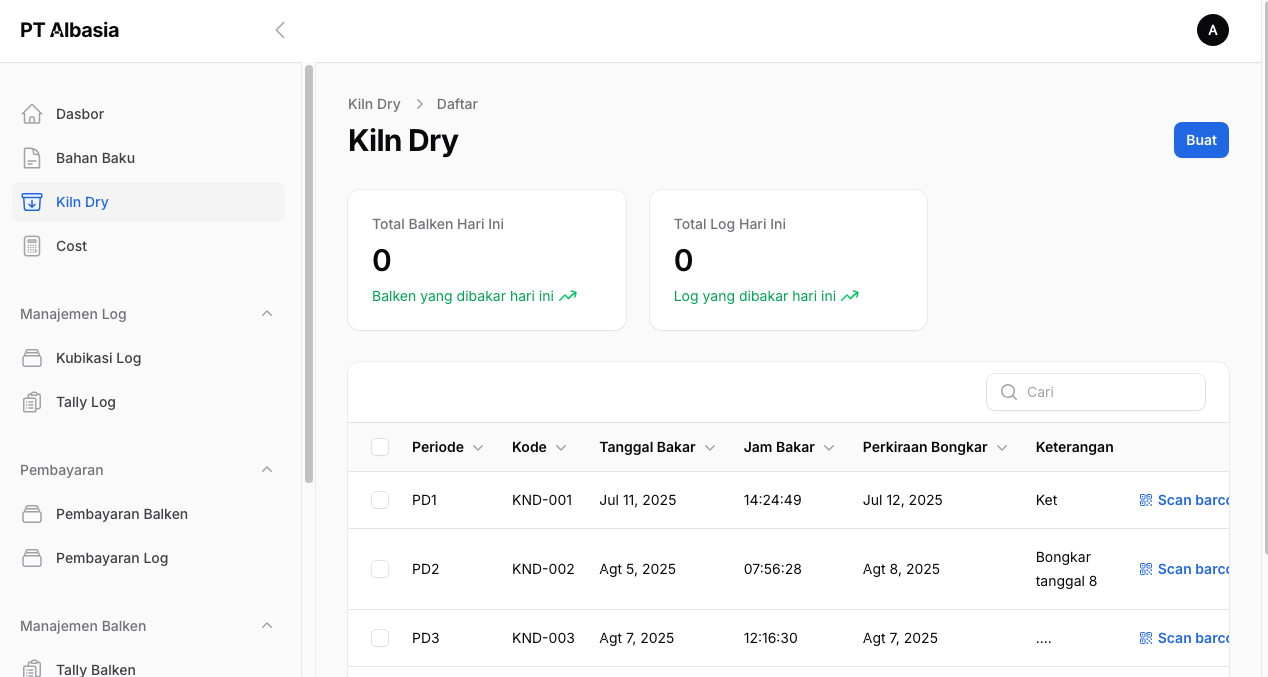Image resolution: width=1268 pixels, height=677 pixels.
Task: Click the Cost calculator icon
Action: (x=32, y=246)
